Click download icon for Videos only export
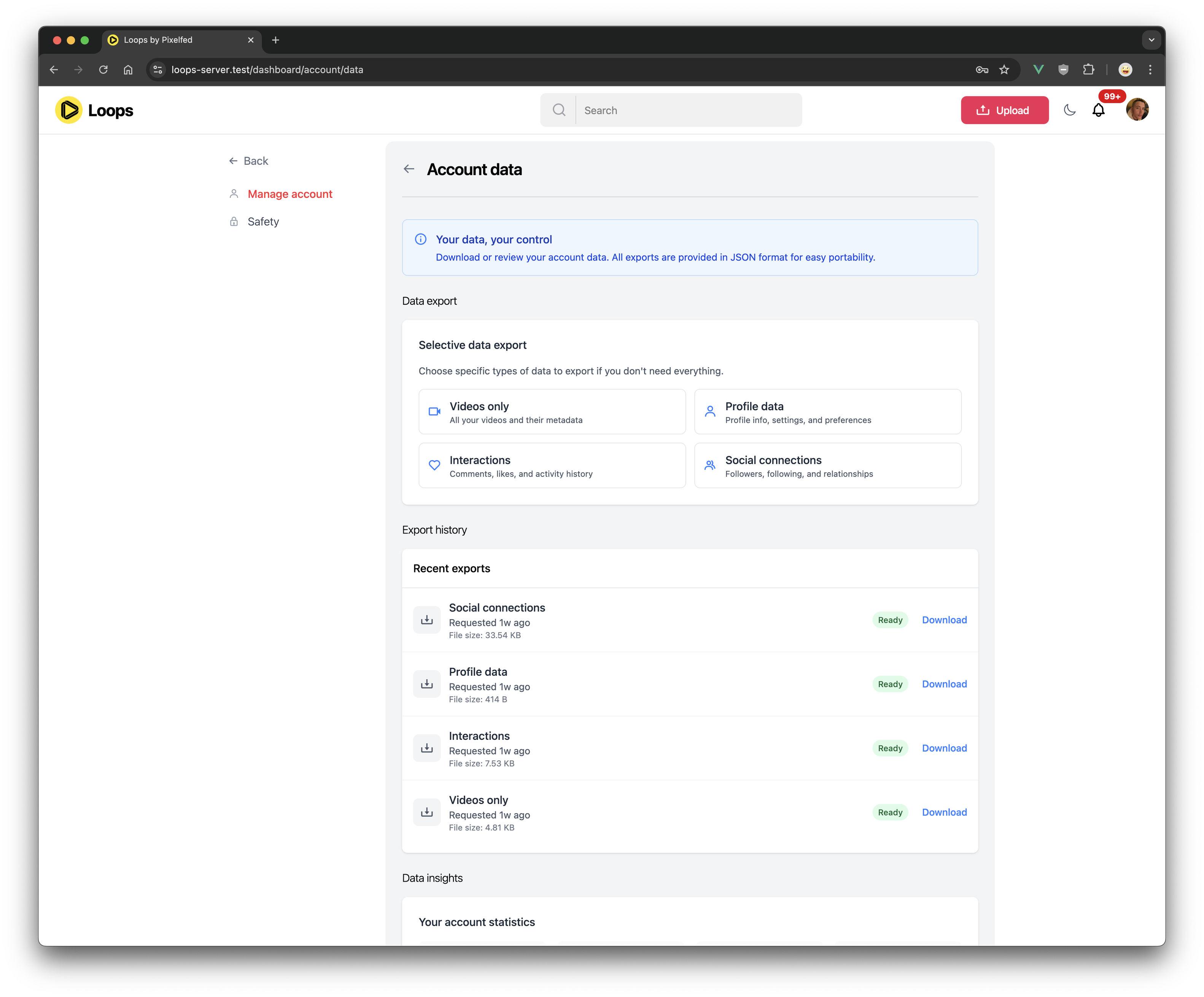 427,813
